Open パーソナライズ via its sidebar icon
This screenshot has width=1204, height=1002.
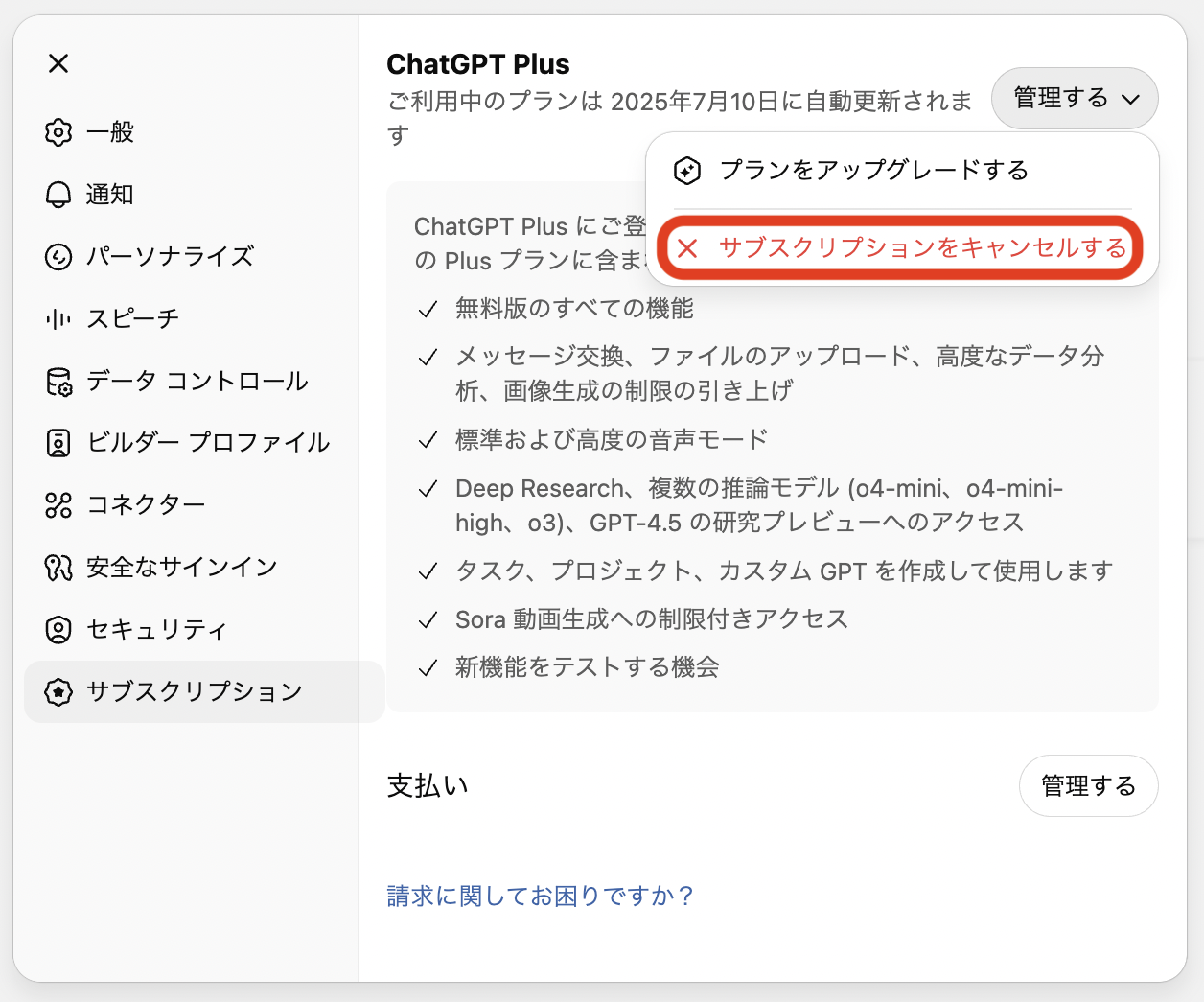[58, 257]
